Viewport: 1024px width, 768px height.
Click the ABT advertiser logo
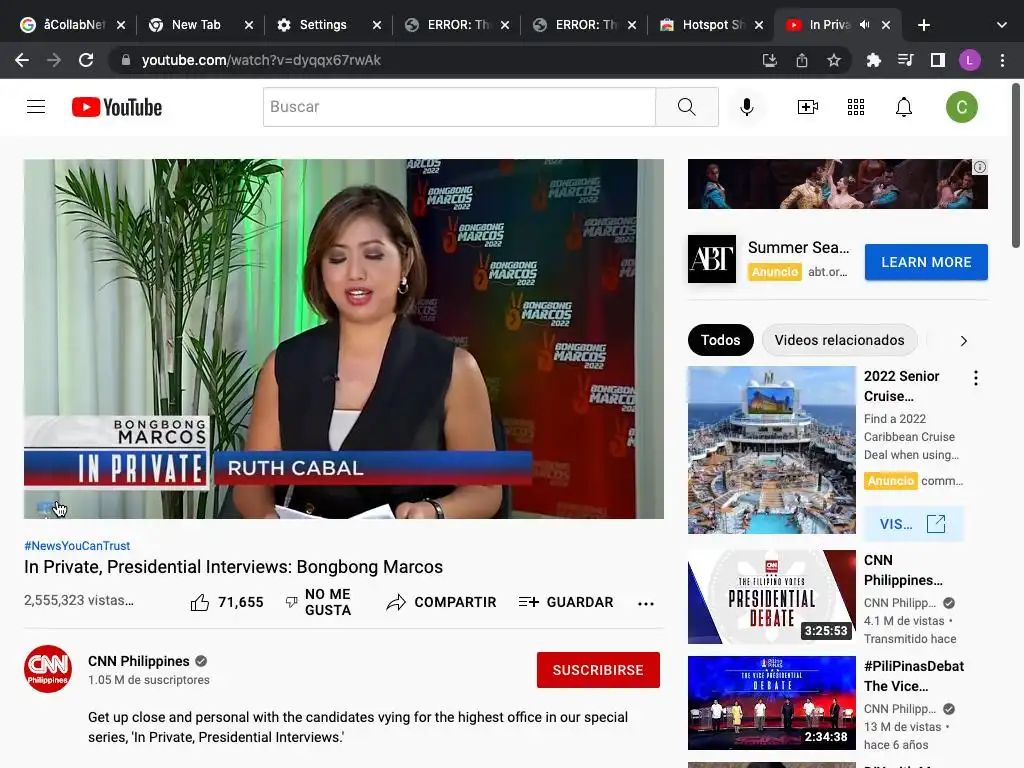pyautogui.click(x=712, y=259)
